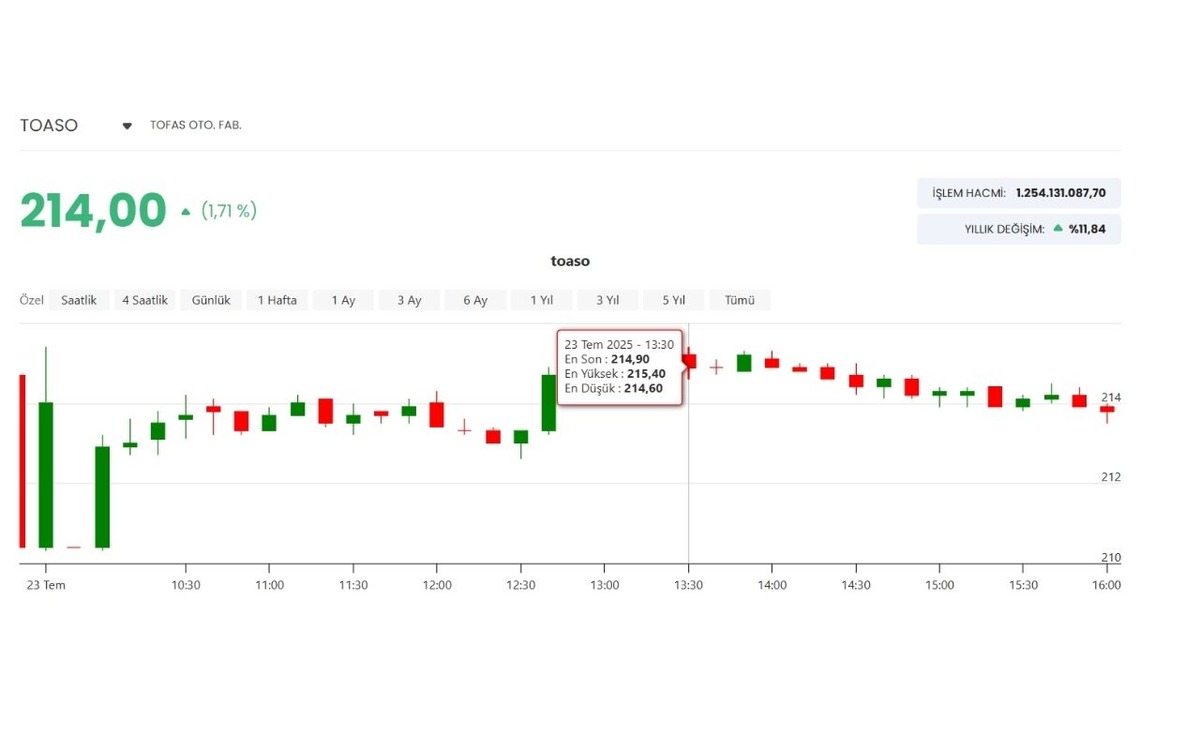This screenshot has height=750, width=1200.
Task: Click the 214,00 price value
Action: 93,211
